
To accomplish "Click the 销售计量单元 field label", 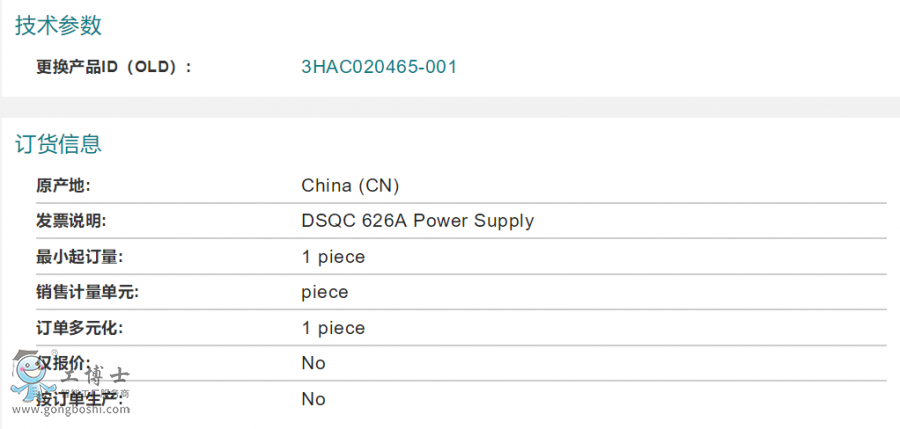I will click(87, 292).
